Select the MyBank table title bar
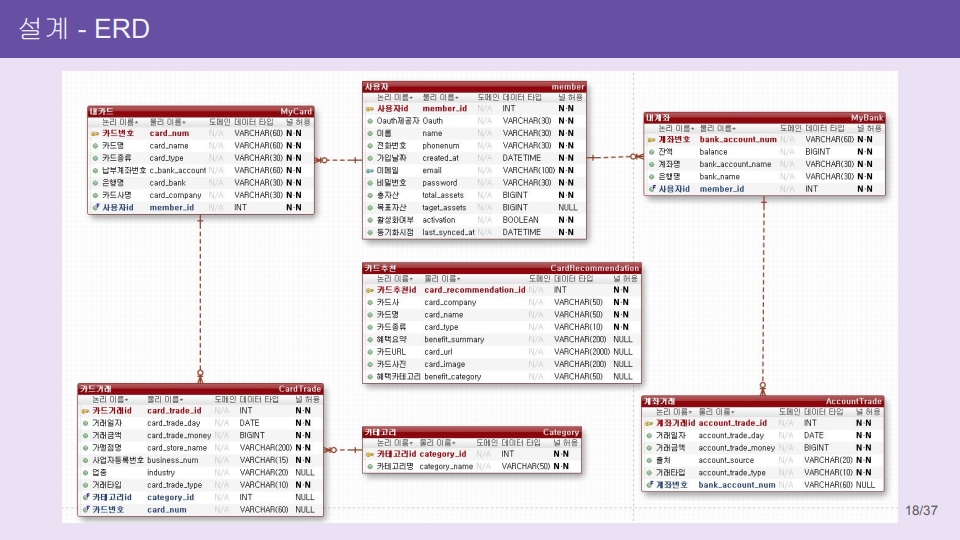This screenshot has height=540, width=960. [x=765, y=118]
